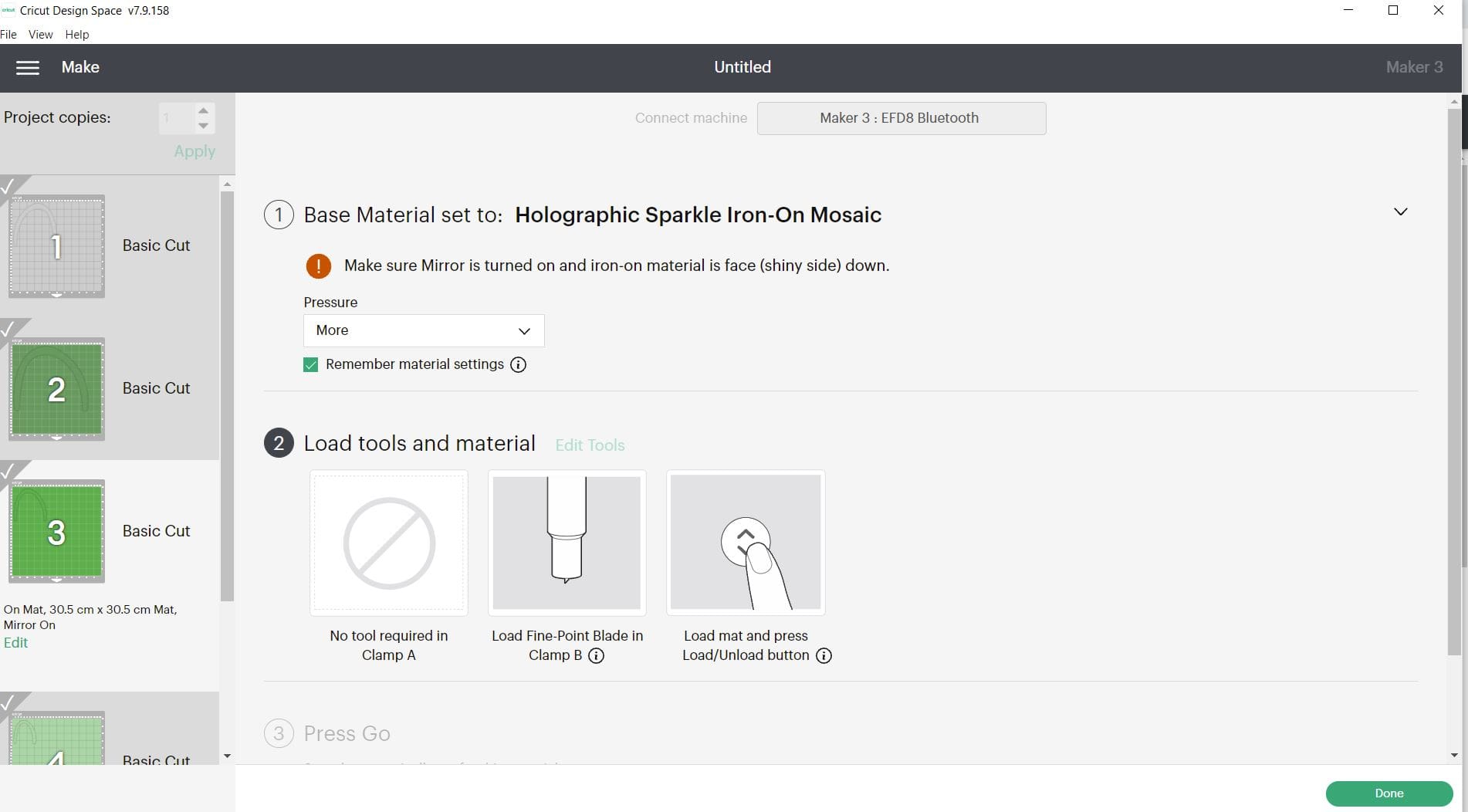Click 'No tool required in Clamp A' caption
The image size is (1468, 812).
click(x=389, y=645)
